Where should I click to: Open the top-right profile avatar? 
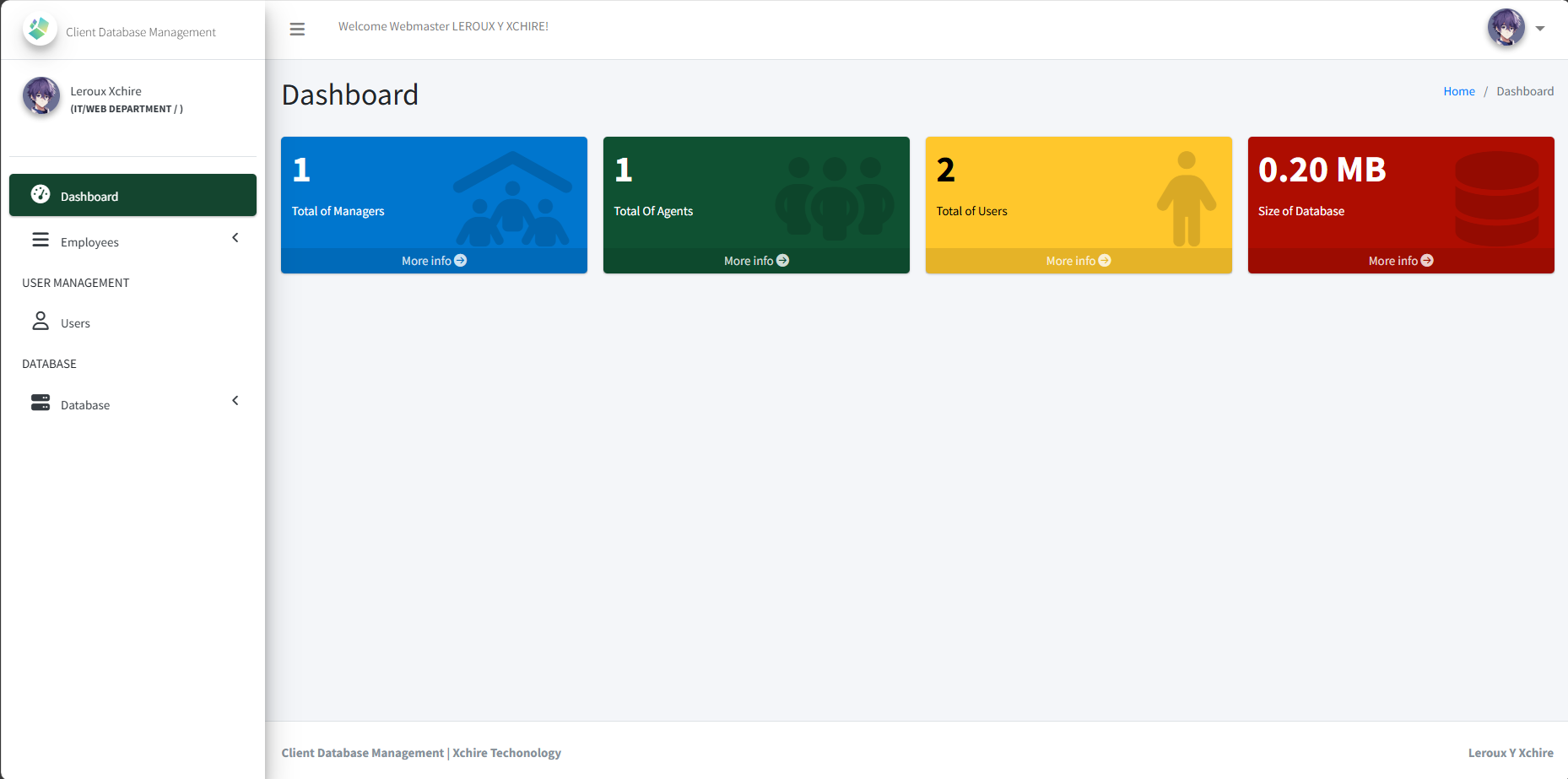click(1506, 28)
